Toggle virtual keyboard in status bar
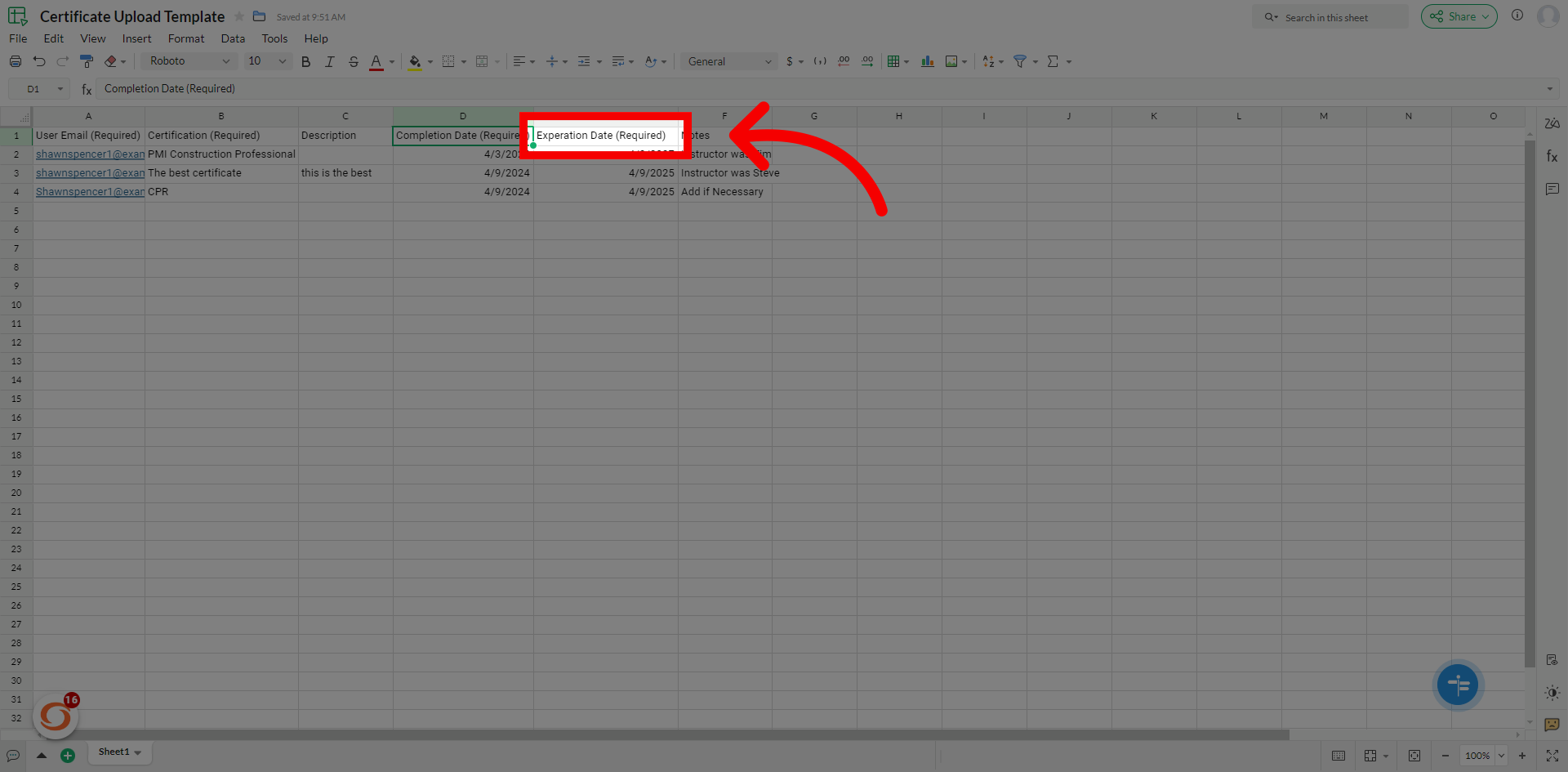 1339,756
